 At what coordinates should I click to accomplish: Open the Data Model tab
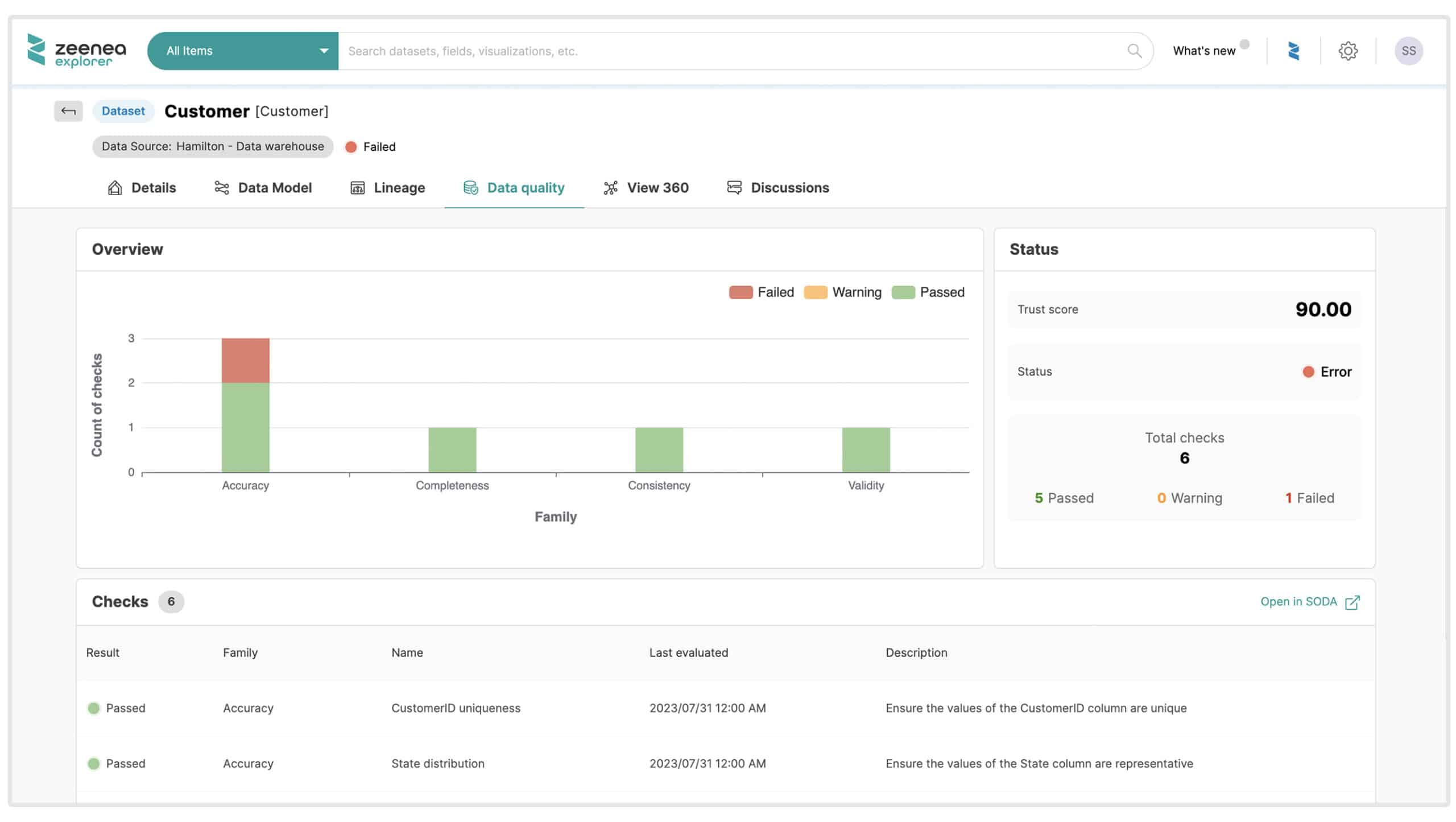click(263, 188)
